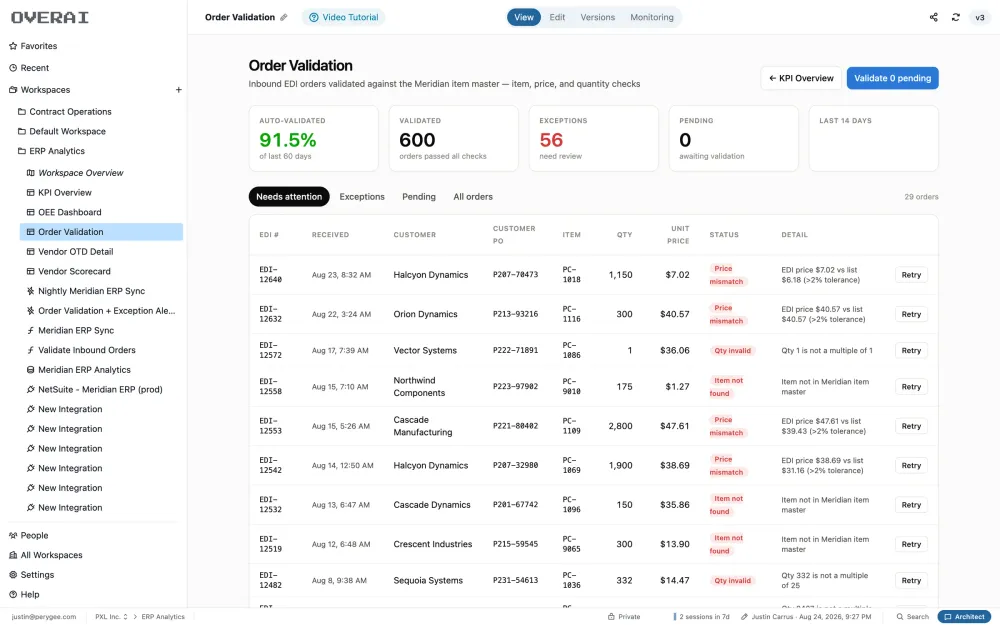Click the plug icon beside NetSuite - Meridian ERP (prod)
The image size is (1000, 625).
30,390
